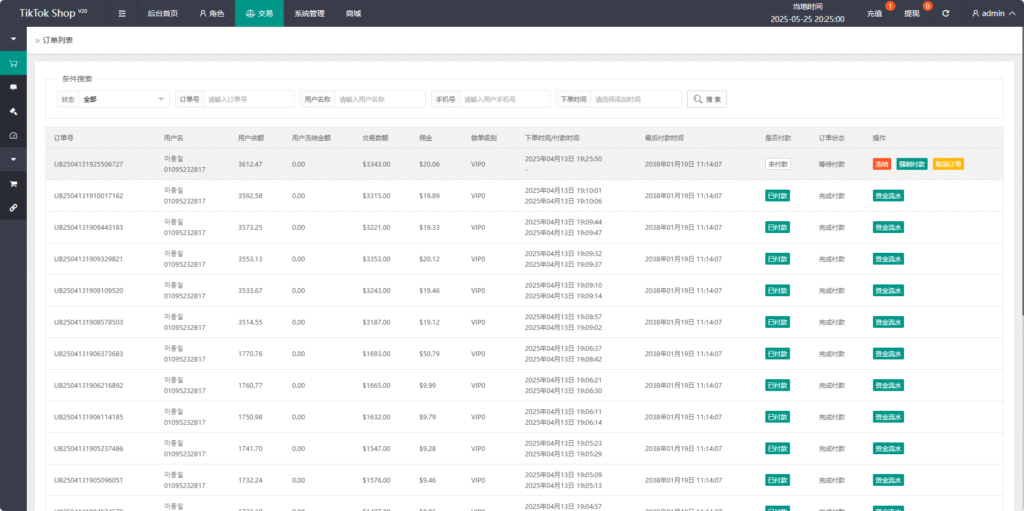This screenshot has width=1024, height=511.
Task: Open 资金流水 for order UB2504131905096051
Action: pos(888,480)
